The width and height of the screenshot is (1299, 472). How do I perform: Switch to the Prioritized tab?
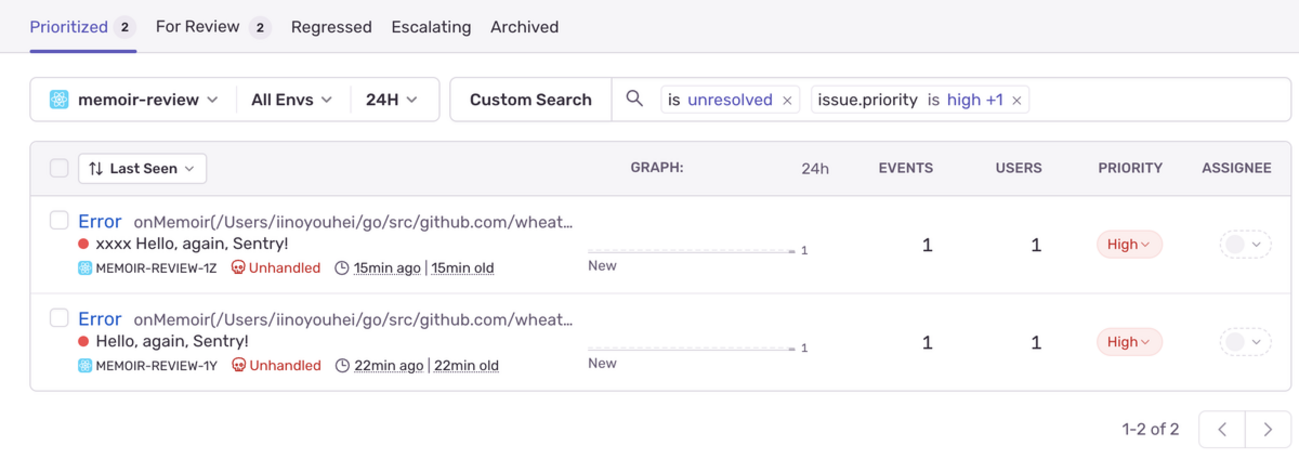pyautogui.click(x=83, y=27)
